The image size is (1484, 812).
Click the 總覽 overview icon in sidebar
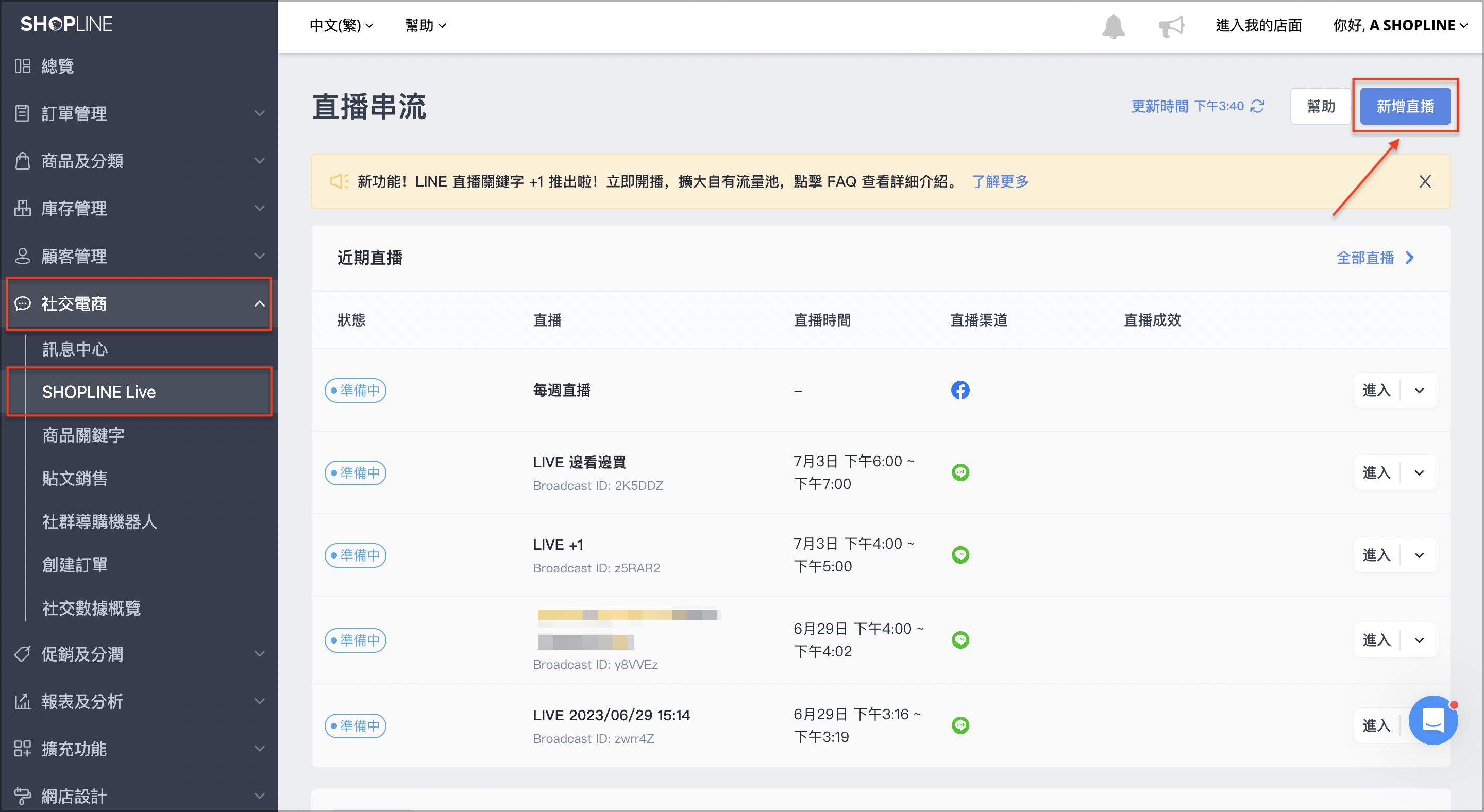[x=23, y=66]
